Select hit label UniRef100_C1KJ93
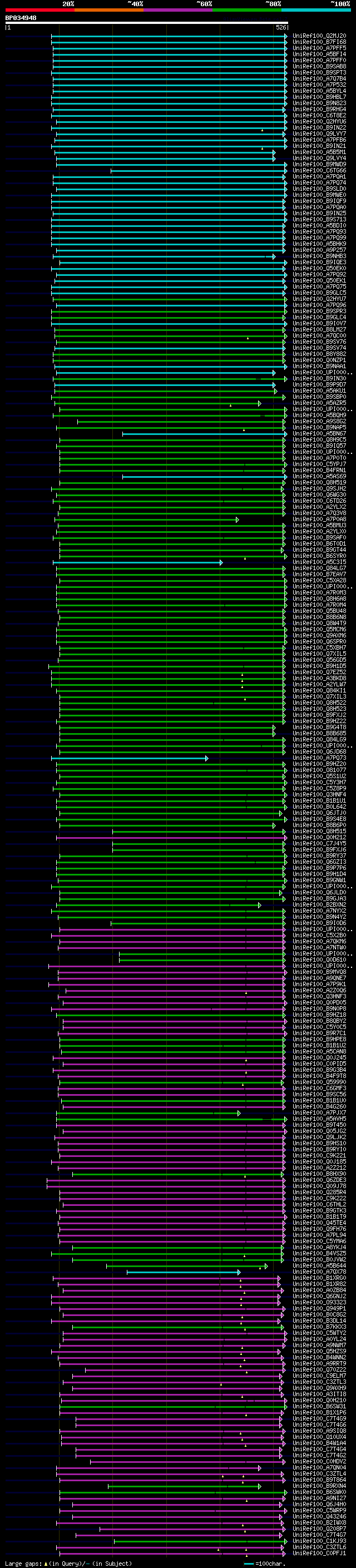The height and width of the screenshot is (1568, 356). pos(319,1541)
